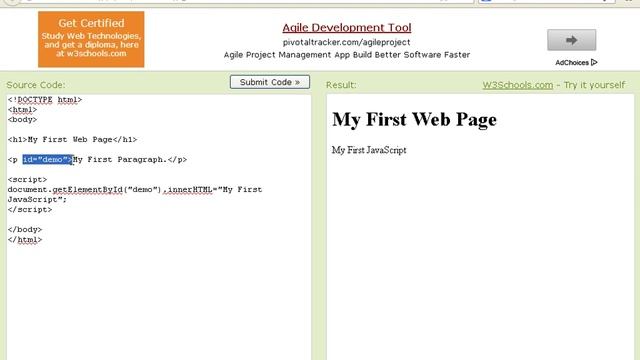
Task: Click the closing </body> tag line
Action: [25, 230]
